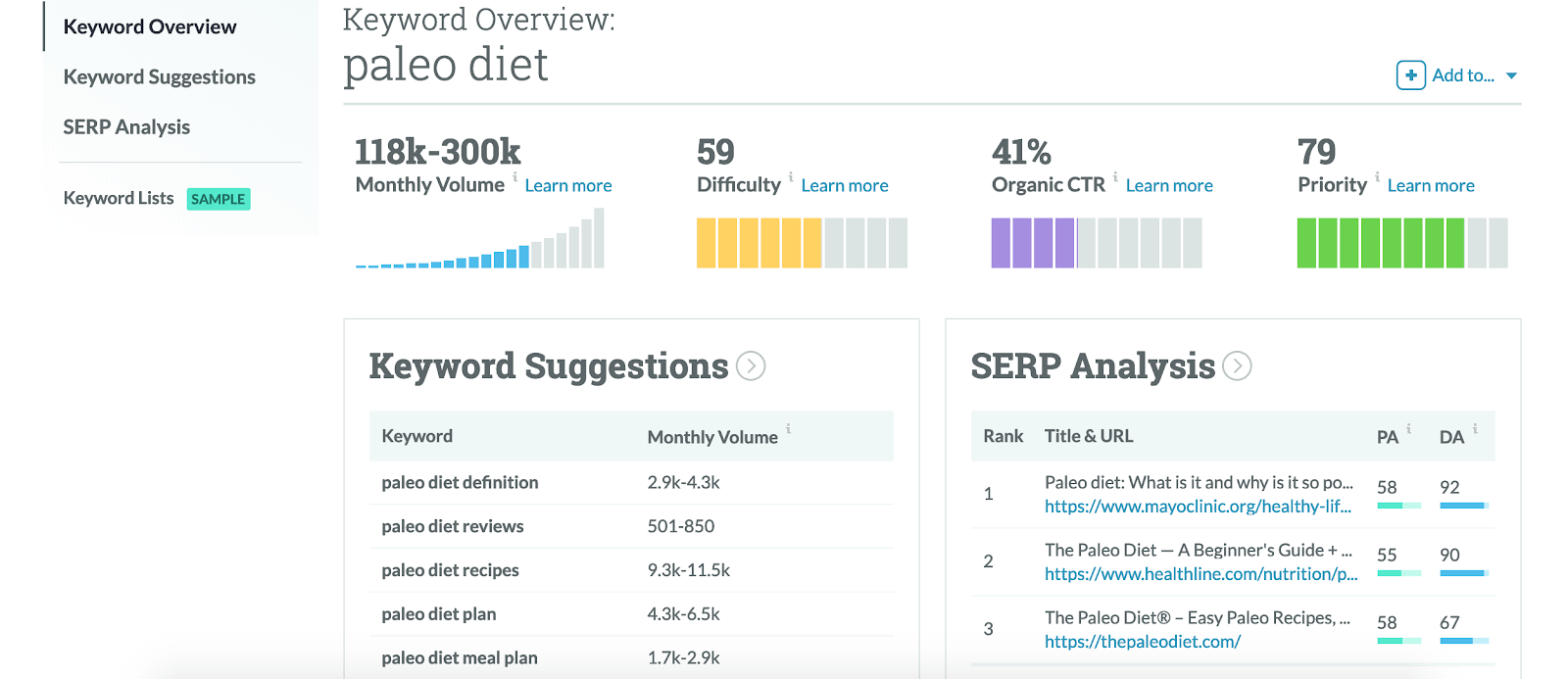The image size is (1568, 679).
Task: Click the plus icon on the Add to button
Action: click(1409, 74)
